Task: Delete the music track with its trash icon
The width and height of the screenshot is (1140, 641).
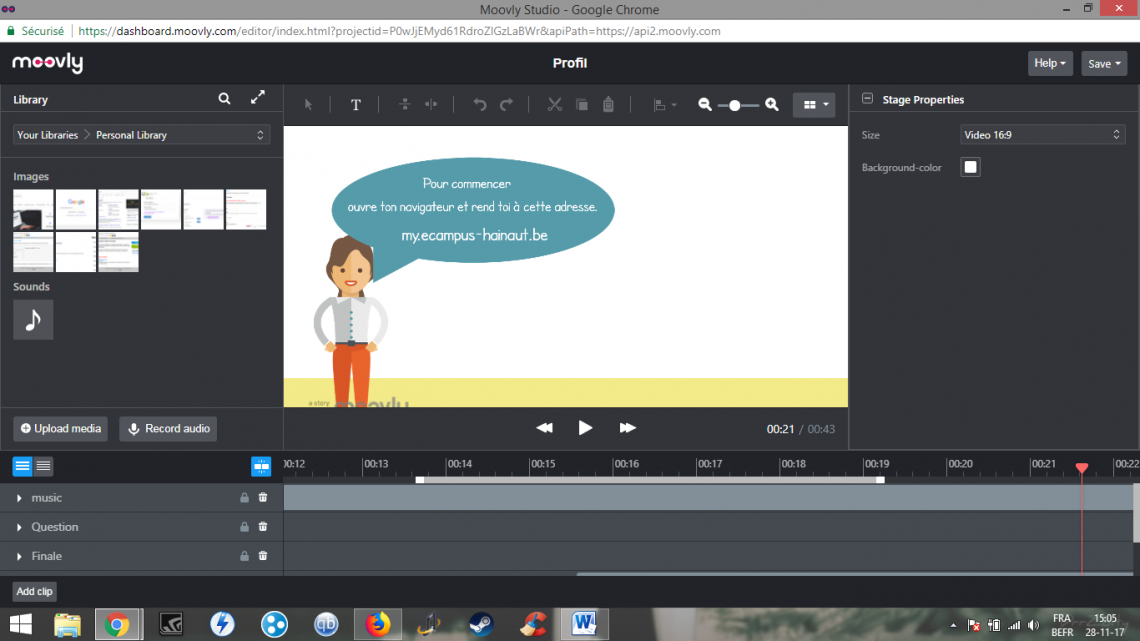Action: click(263, 498)
